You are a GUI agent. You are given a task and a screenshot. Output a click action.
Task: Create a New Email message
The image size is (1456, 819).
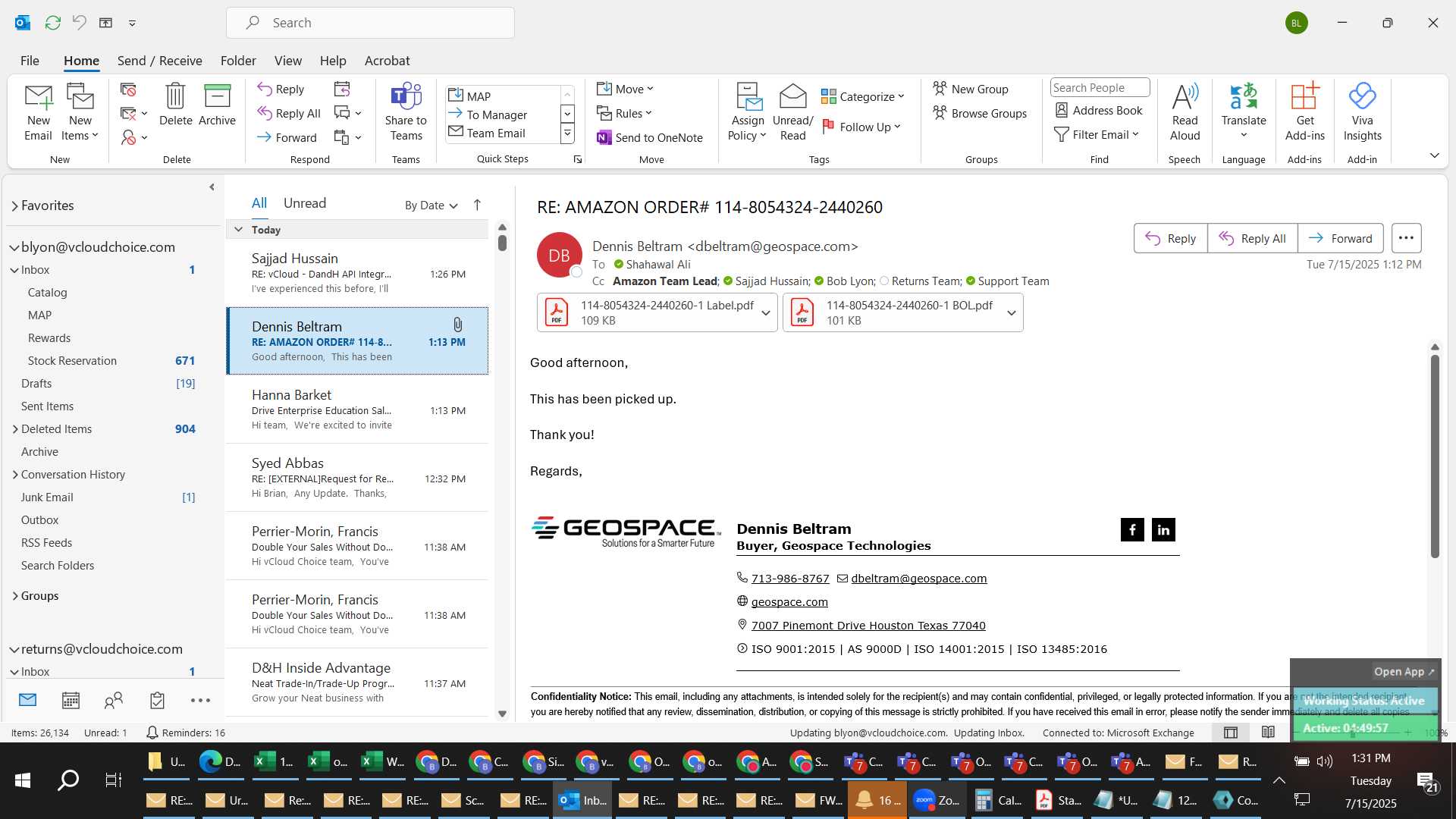38,112
